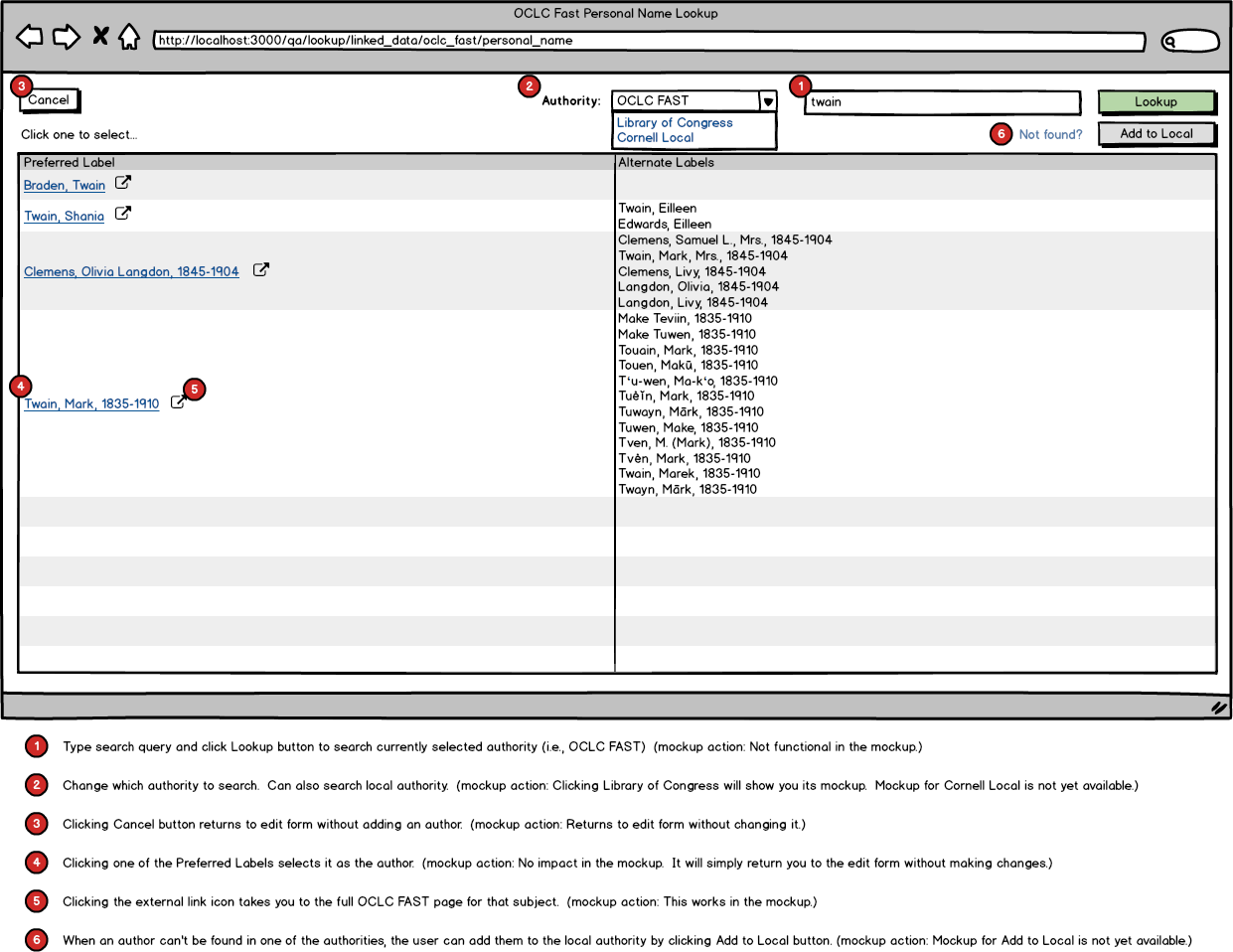Image resolution: width=1233 pixels, height=952 pixels.
Task: Open the OCLC FAST authority combo box
Action: click(x=694, y=101)
